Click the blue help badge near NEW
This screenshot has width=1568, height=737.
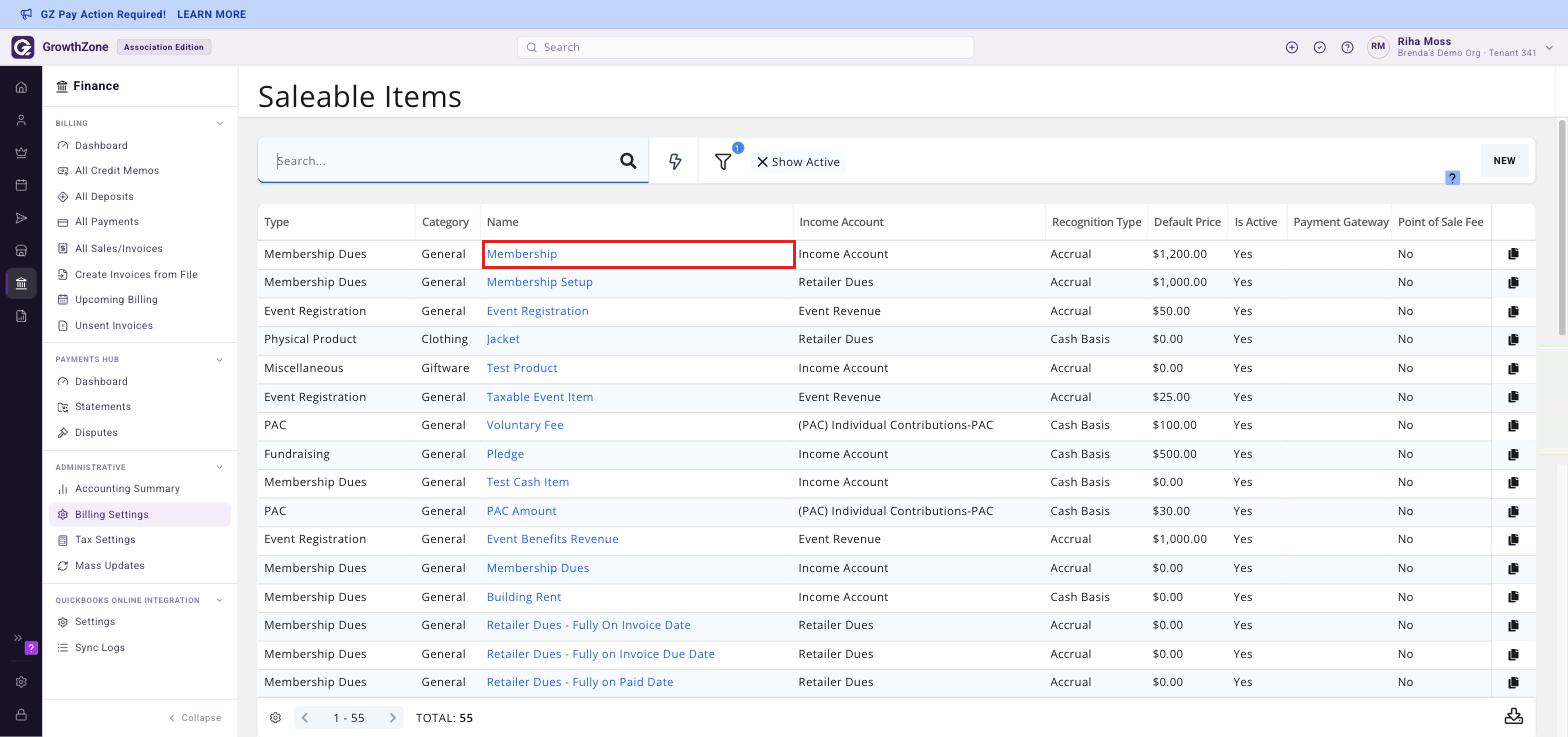(1452, 178)
